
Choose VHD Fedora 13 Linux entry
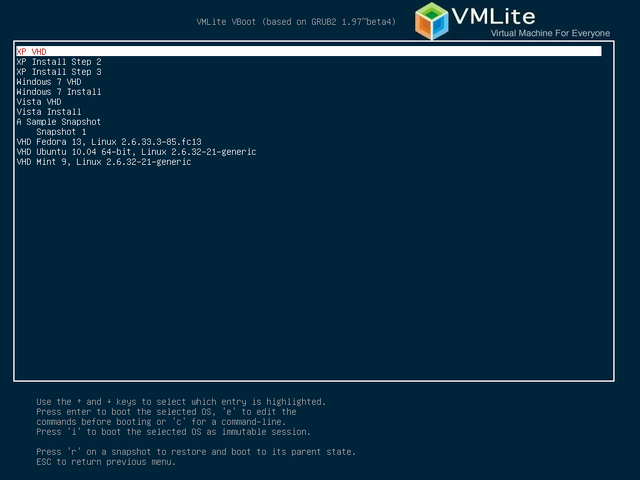tap(109, 142)
